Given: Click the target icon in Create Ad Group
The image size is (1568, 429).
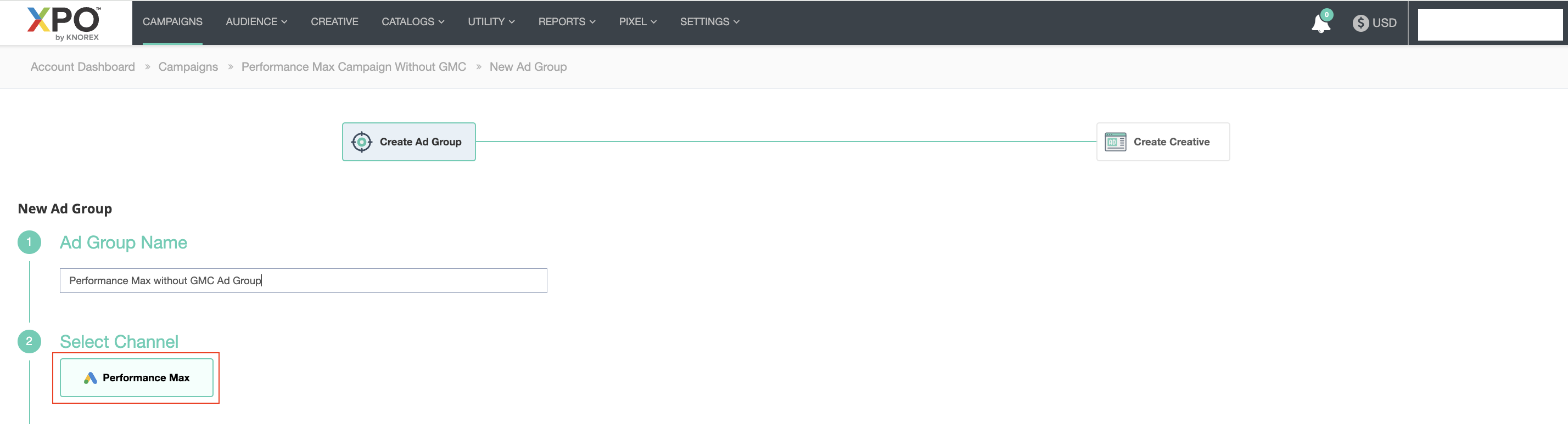Looking at the screenshot, I should tap(362, 142).
